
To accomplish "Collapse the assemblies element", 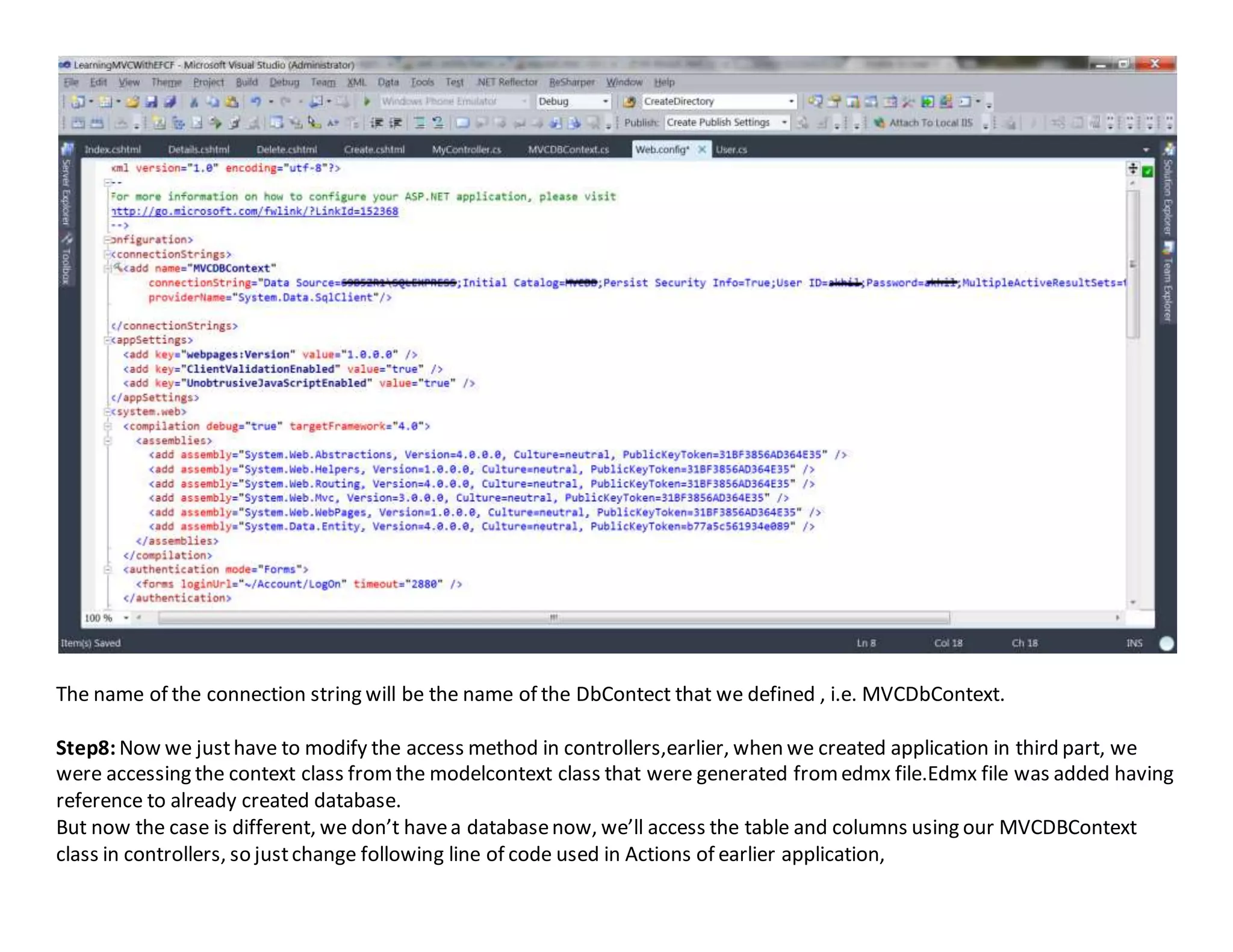I will coord(108,441).
